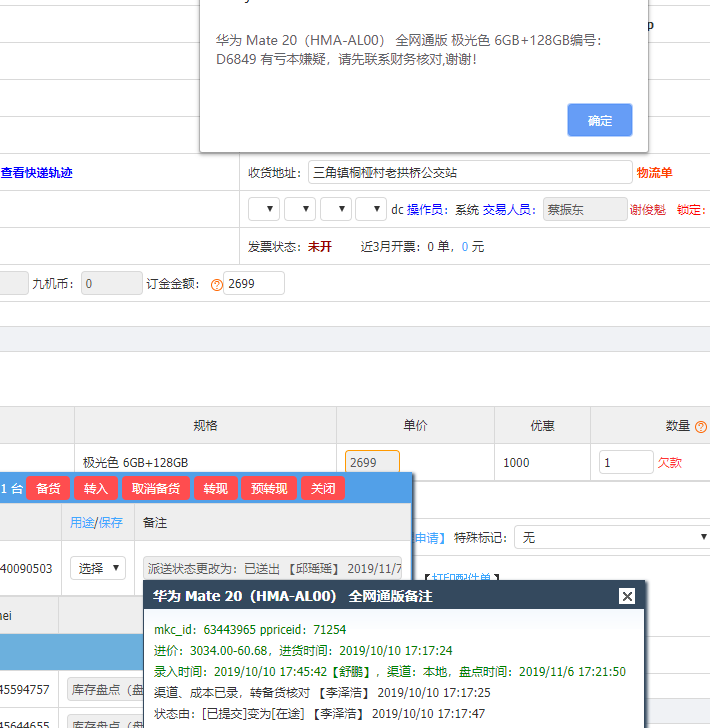Open the 查看快递轨迹 link
This screenshot has height=728, width=710.
click(x=36, y=173)
